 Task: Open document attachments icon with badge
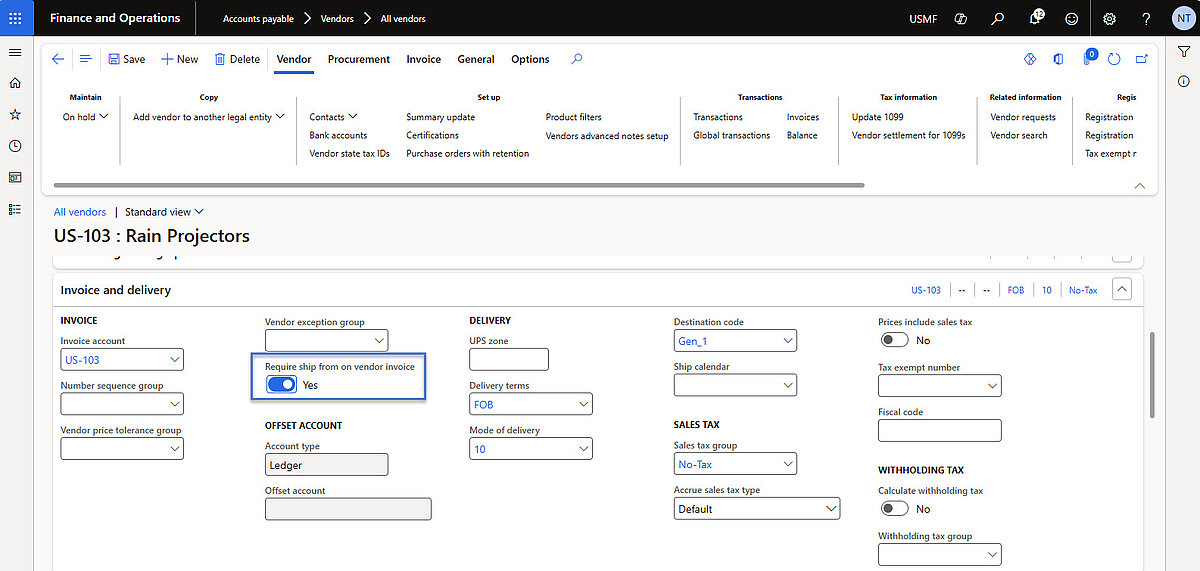click(x=1088, y=59)
